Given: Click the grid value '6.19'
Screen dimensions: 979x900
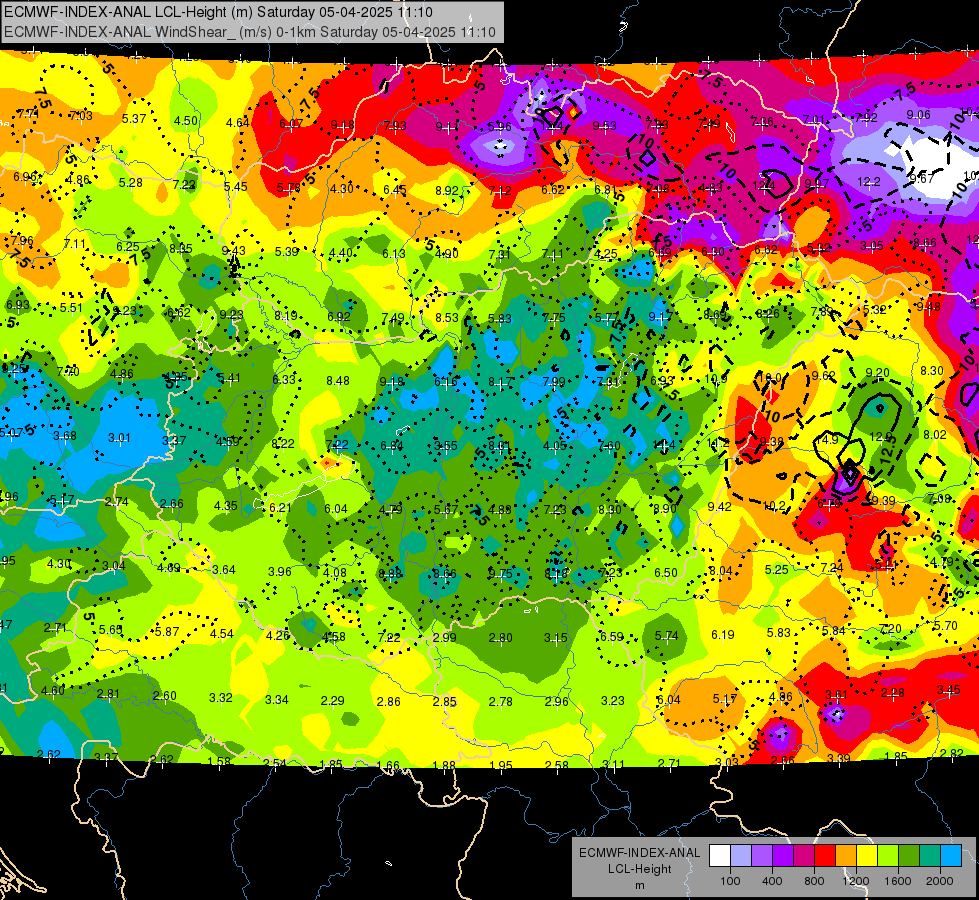Looking at the screenshot, I should point(722,635).
